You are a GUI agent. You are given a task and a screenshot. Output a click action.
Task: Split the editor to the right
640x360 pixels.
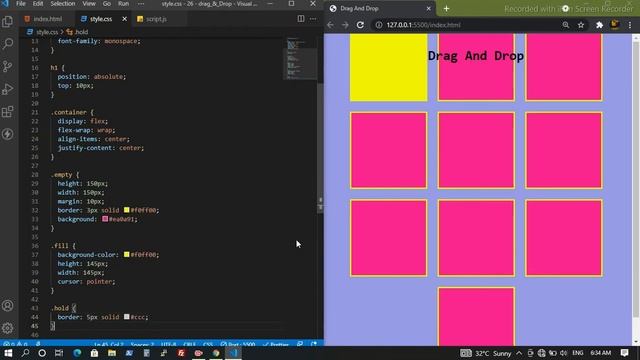[x=301, y=19]
